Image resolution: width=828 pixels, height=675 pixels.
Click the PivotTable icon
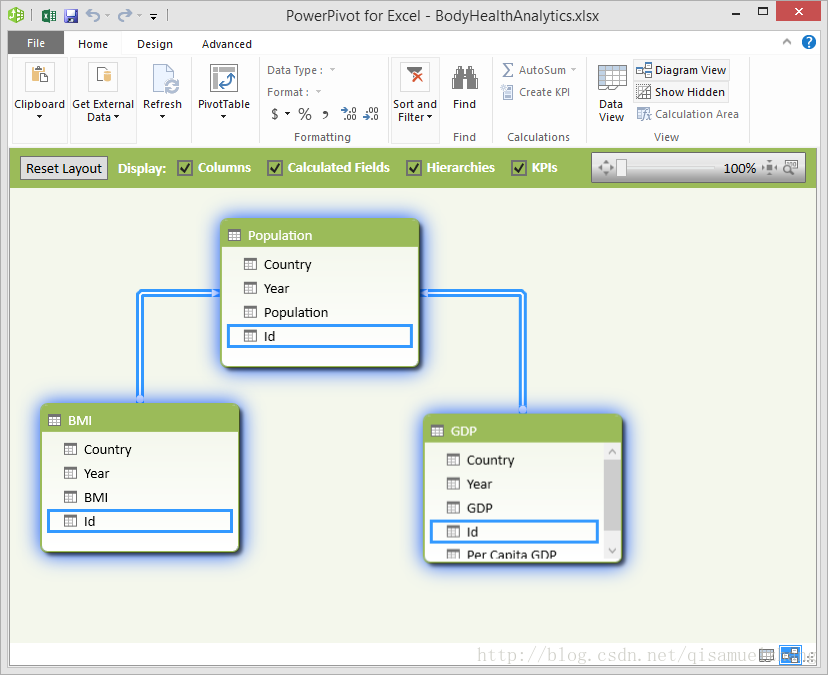(224, 78)
